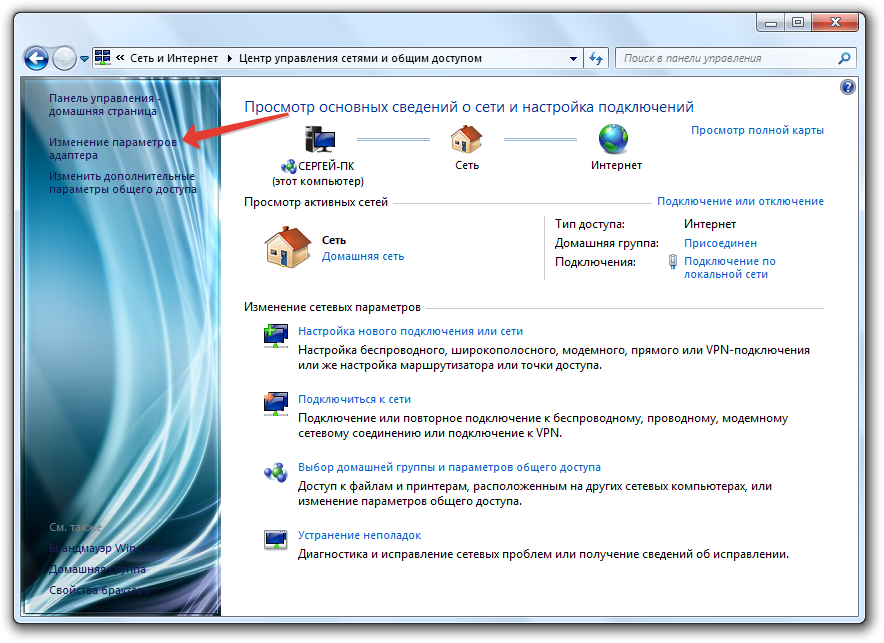Click the Выбор домашней группы icon
The height and width of the screenshot is (643, 884).
click(275, 470)
